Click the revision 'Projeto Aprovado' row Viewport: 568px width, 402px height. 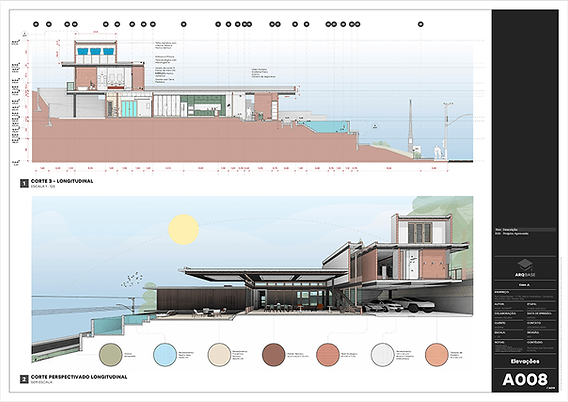[x=525, y=234]
